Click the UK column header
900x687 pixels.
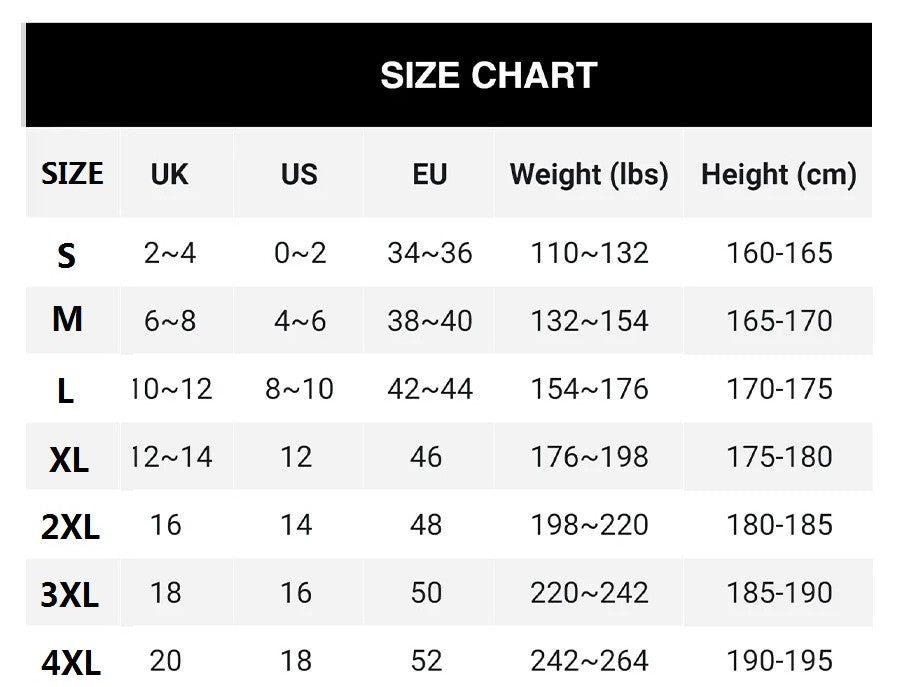(169, 174)
